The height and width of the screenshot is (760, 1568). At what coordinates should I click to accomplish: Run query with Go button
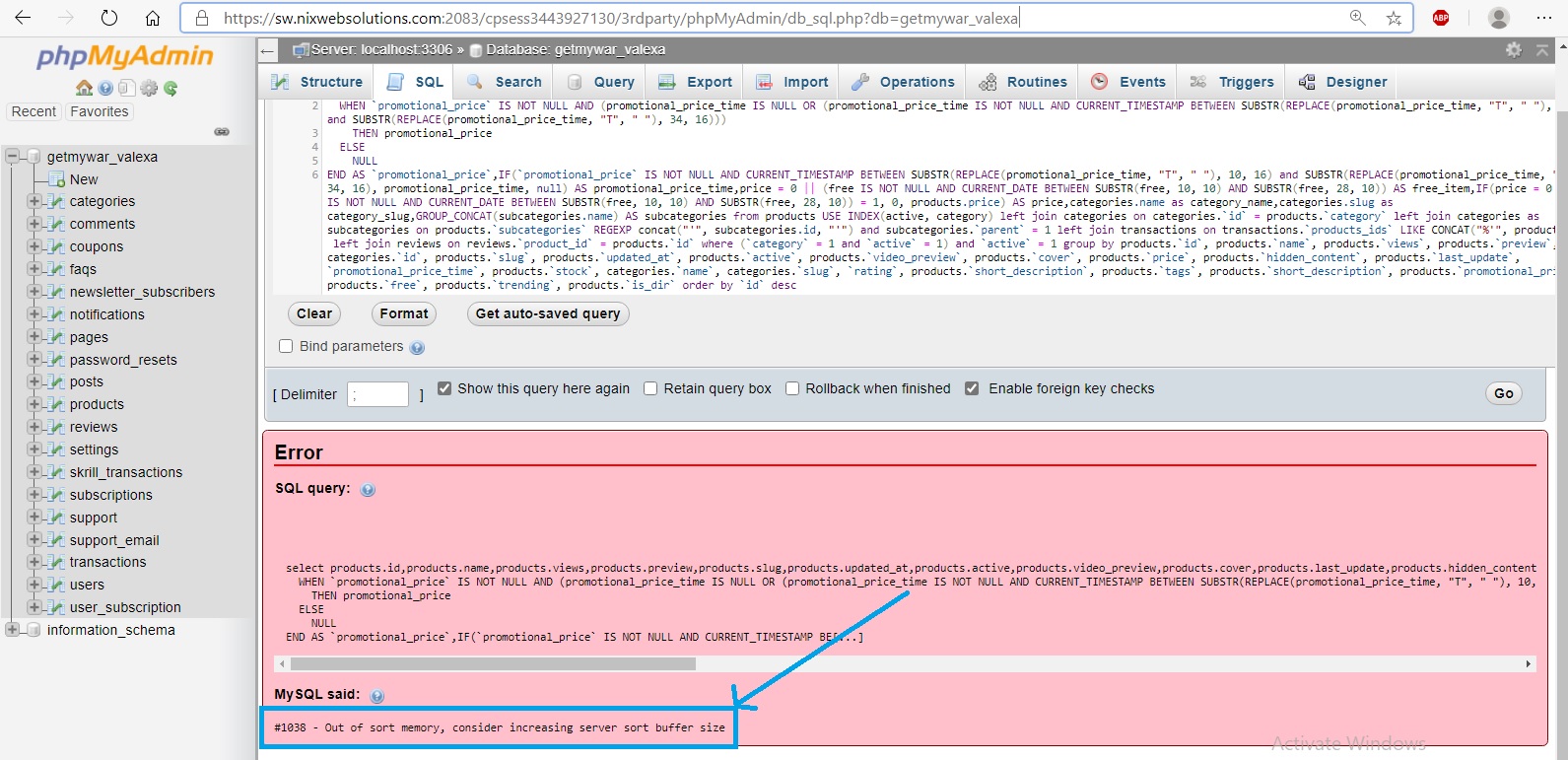click(1504, 393)
